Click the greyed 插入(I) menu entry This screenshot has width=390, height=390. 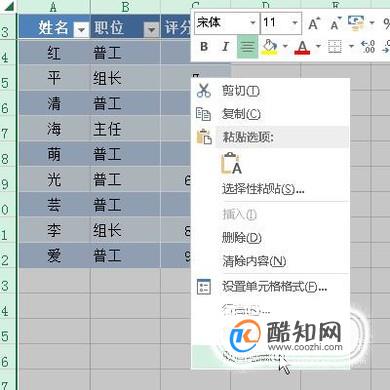click(240, 214)
